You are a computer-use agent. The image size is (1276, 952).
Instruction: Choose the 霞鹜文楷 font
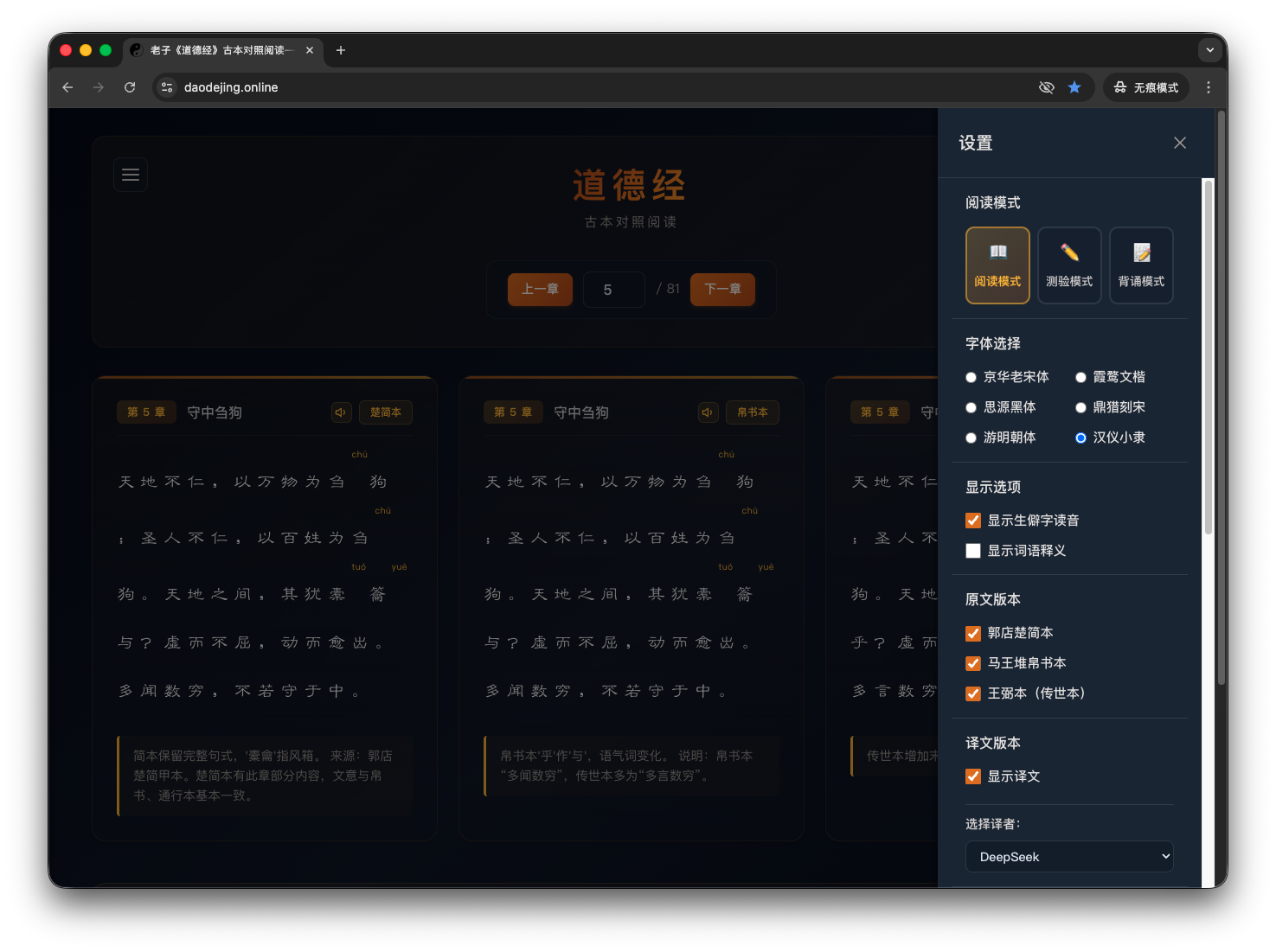1080,377
